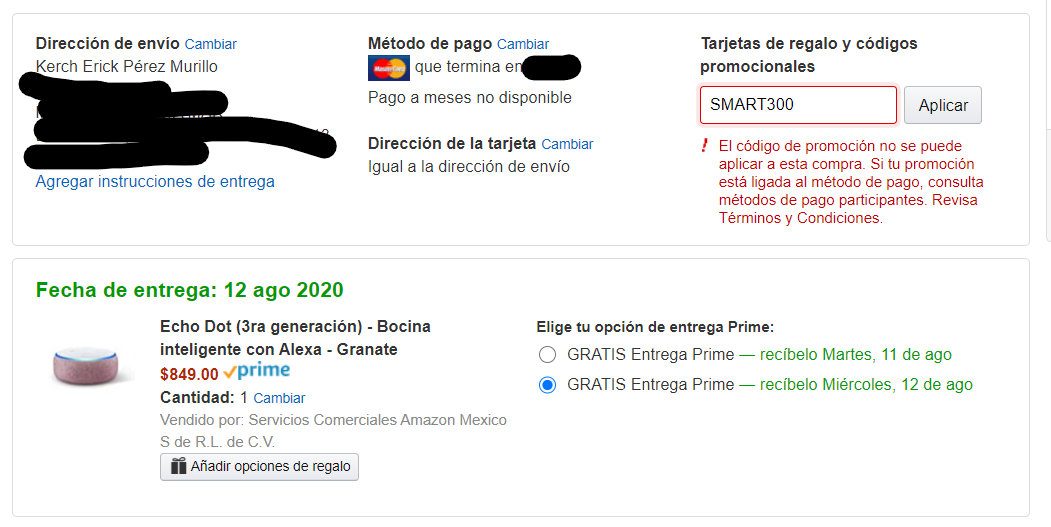Image resolution: width=1051 pixels, height=527 pixels.
Task: Open the Echo Dot product thumbnail
Action: point(92,367)
